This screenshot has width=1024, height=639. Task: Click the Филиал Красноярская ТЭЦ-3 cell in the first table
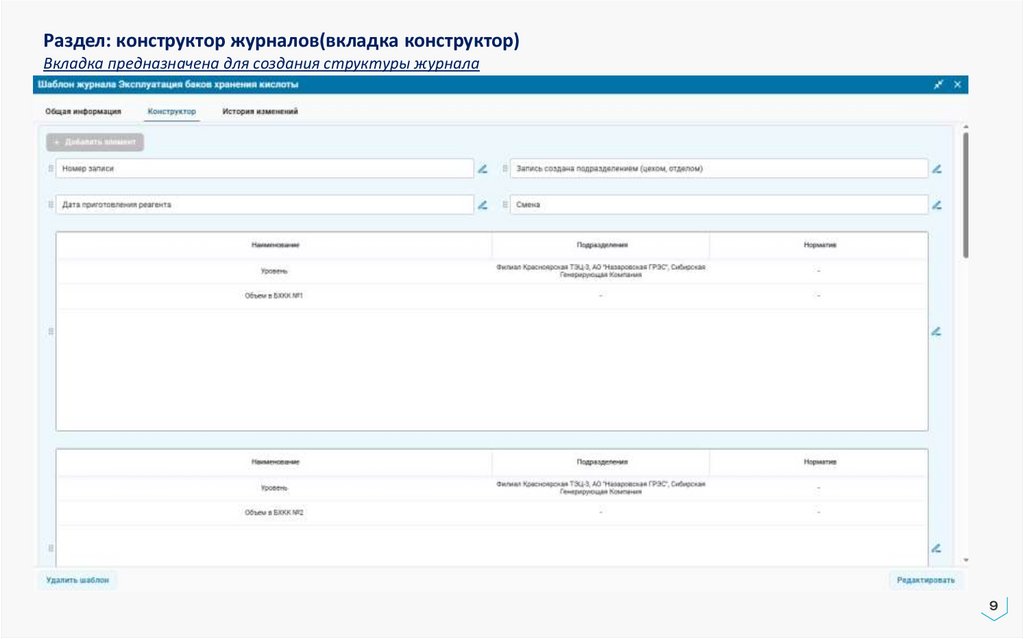coord(601,270)
